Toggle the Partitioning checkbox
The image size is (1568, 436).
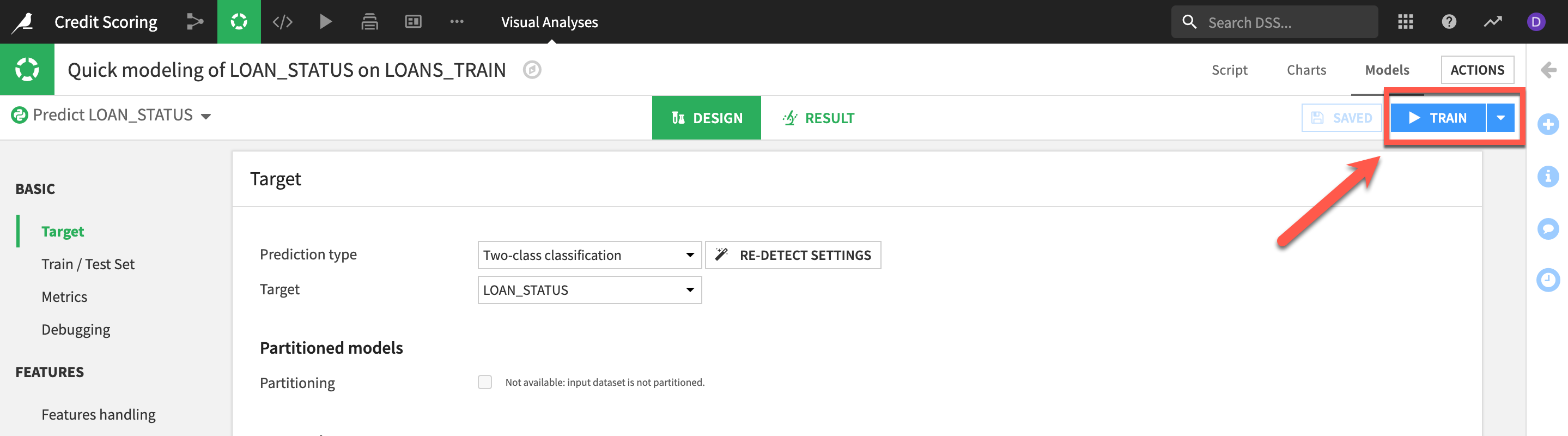484,382
